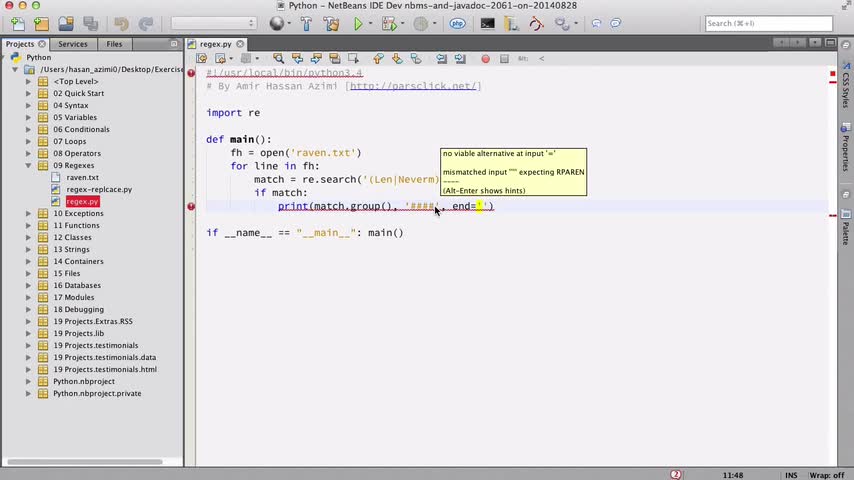Click the red error stripe mark at the top of the editor's right edge
854x480 pixels.
833,74
